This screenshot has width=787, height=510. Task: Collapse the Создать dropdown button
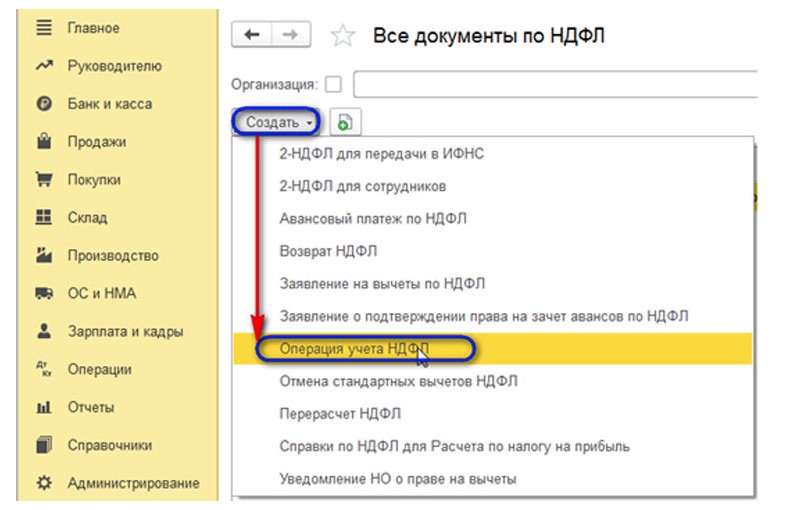click(x=279, y=123)
